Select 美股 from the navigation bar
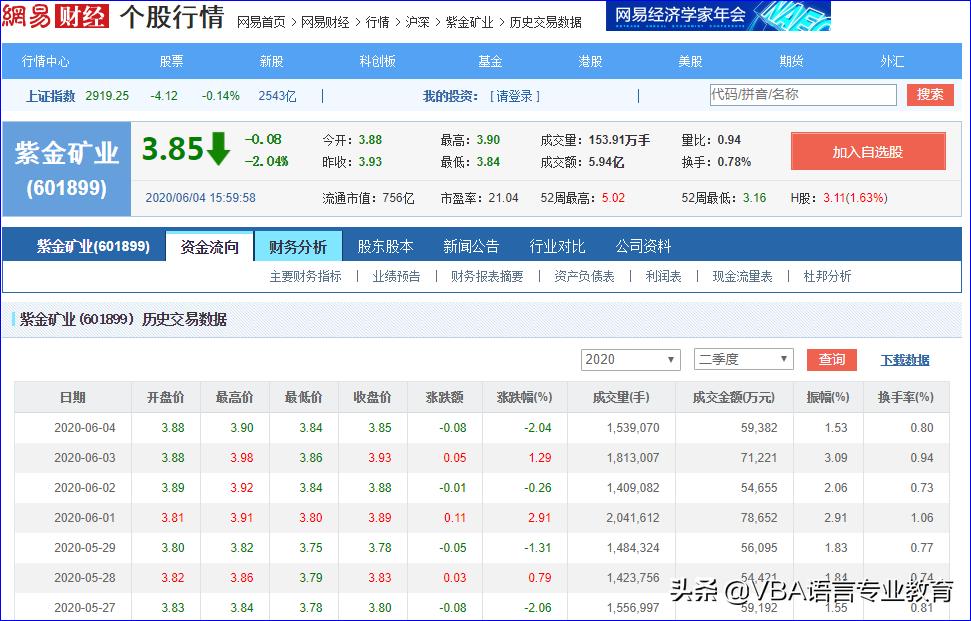This screenshot has height=621, width=971. coord(688,60)
